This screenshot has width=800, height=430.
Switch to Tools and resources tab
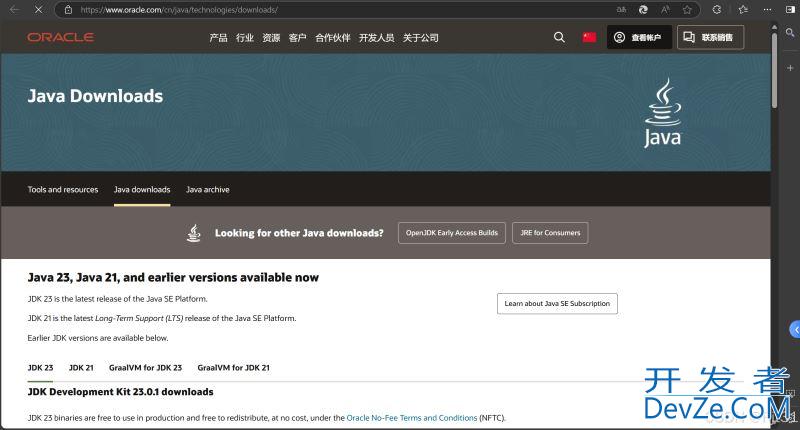(63, 190)
